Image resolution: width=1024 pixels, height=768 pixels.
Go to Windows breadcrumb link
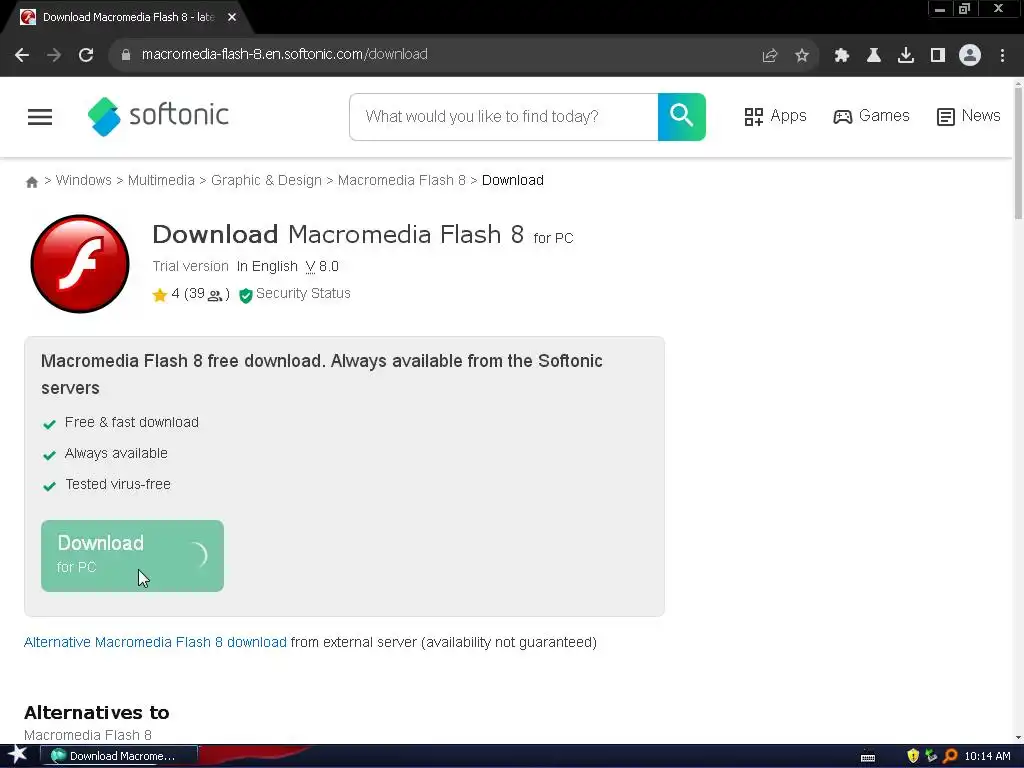point(84,180)
